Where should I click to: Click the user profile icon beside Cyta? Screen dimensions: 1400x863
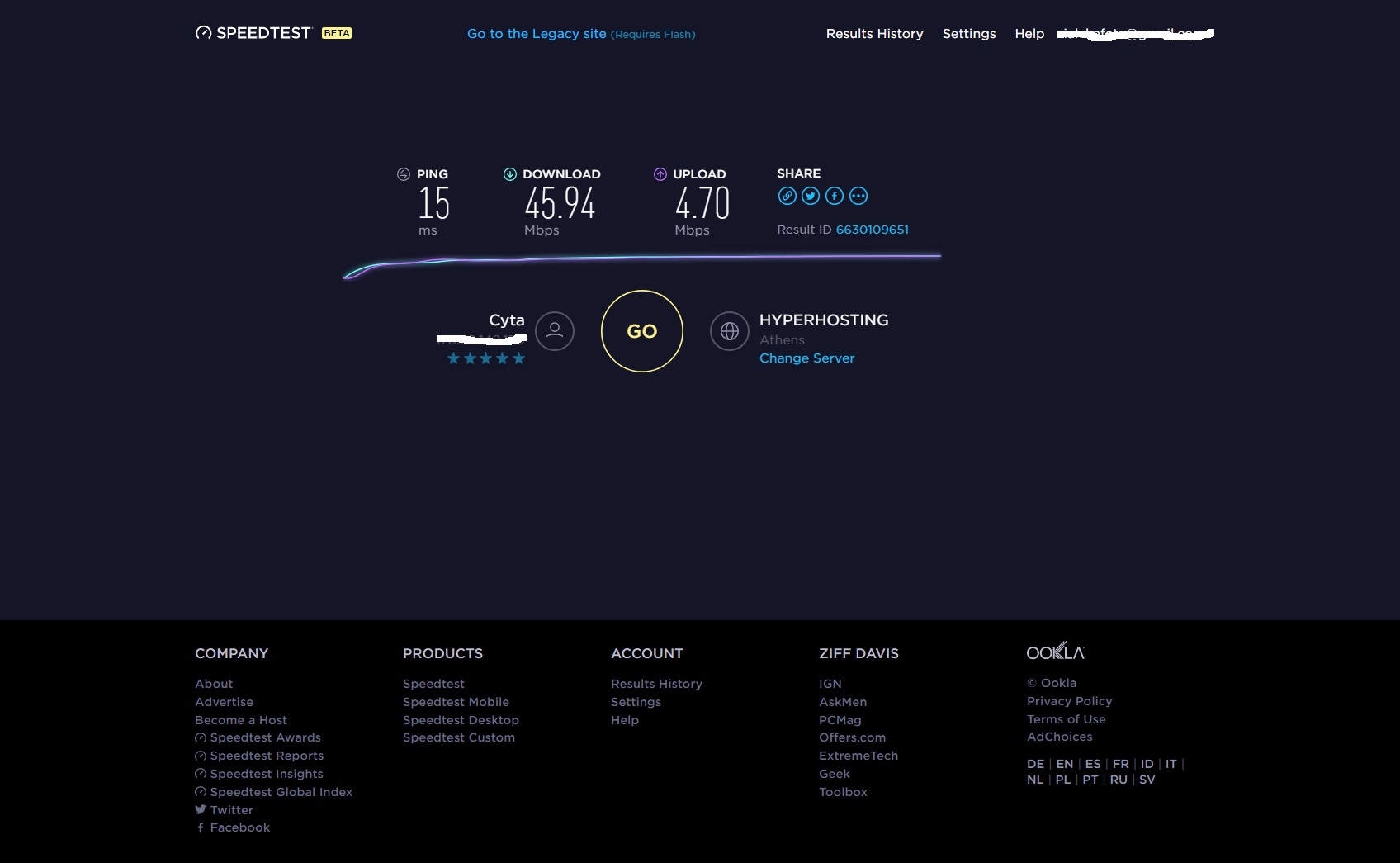click(555, 331)
